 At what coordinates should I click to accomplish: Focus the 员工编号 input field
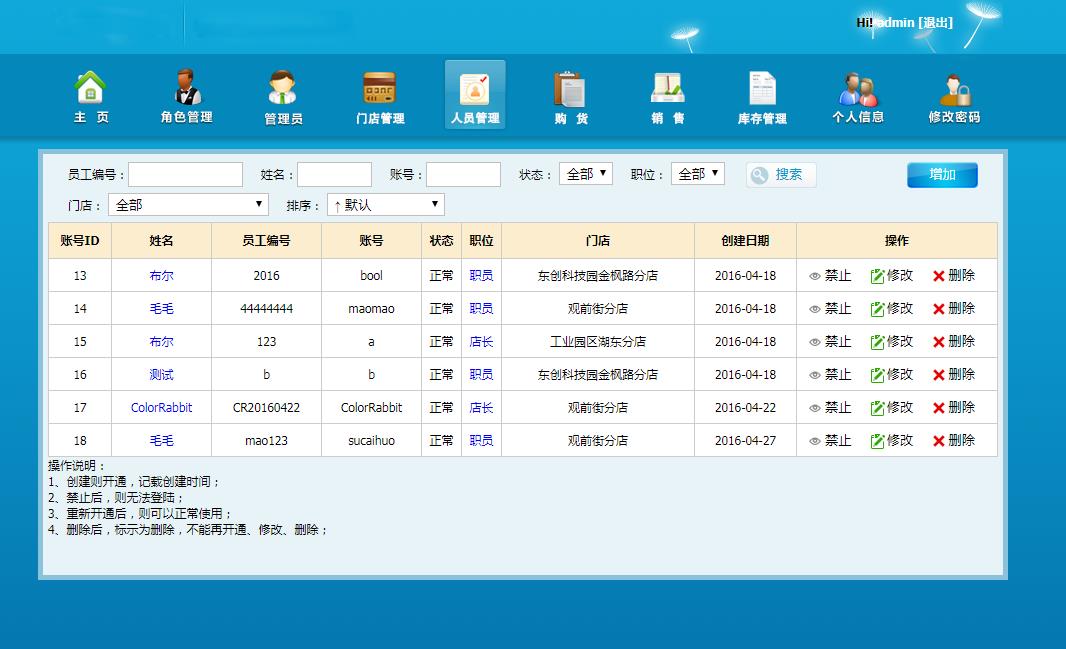coord(185,175)
